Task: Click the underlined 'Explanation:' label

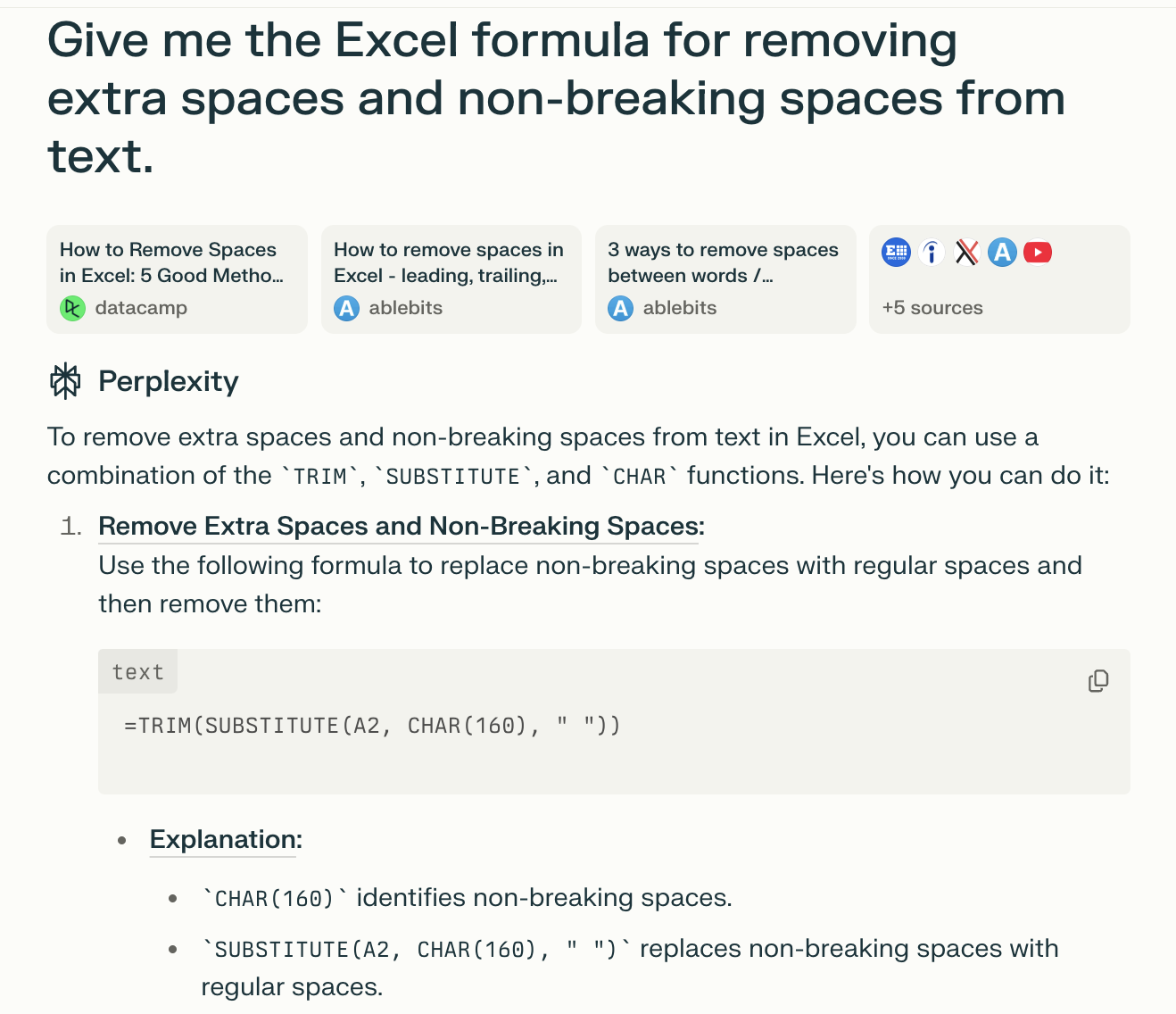Action: 226,839
